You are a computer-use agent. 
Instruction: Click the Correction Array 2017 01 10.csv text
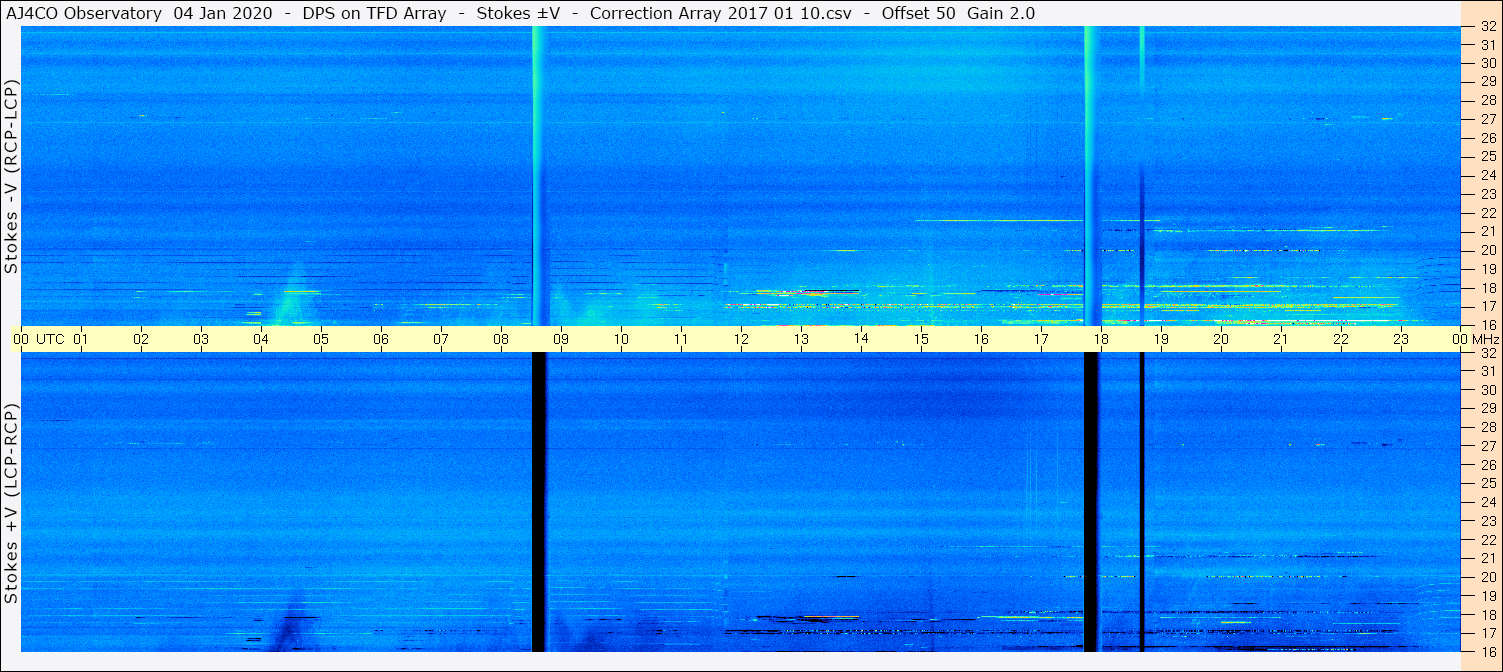712,13
